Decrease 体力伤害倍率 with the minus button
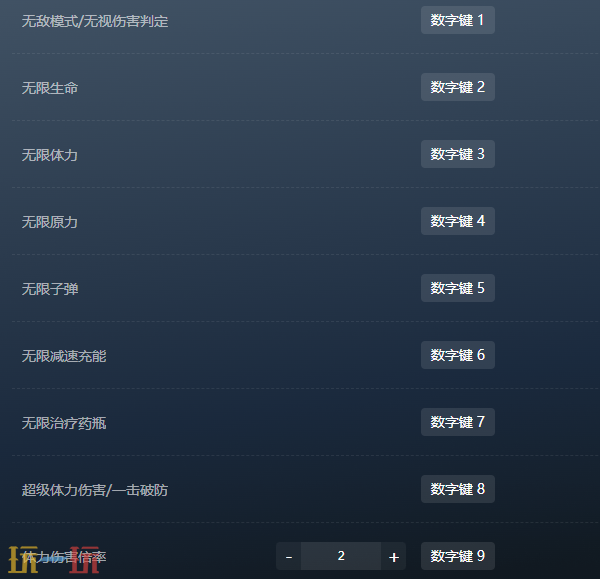This screenshot has height=579, width=600. [x=289, y=556]
